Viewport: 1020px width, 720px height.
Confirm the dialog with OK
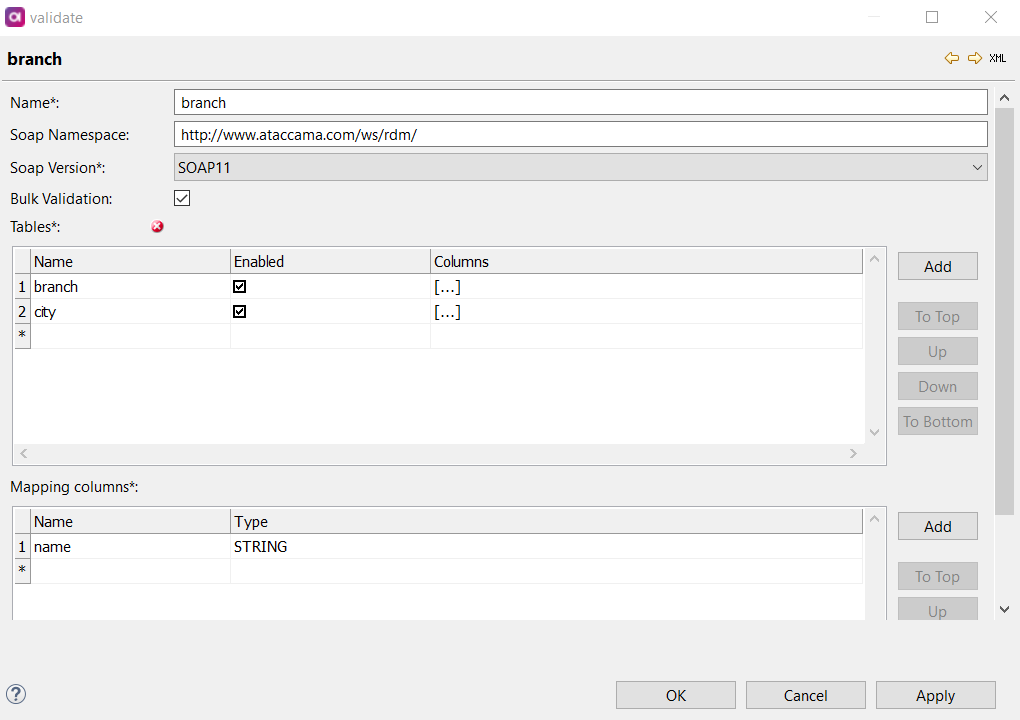(x=675, y=695)
